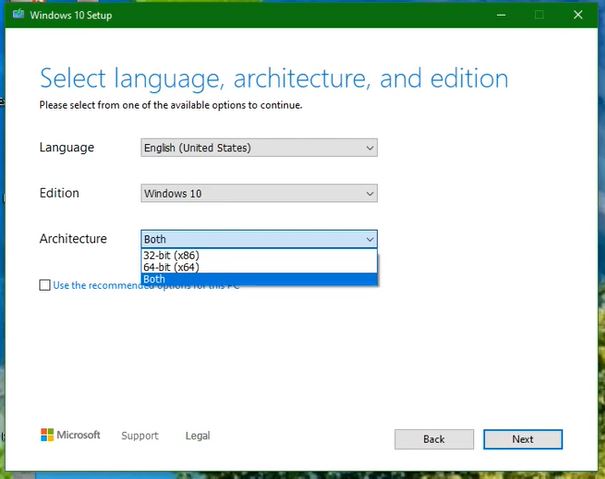Click the Next button
Image resolution: width=605 pixels, height=479 pixels.
point(523,439)
